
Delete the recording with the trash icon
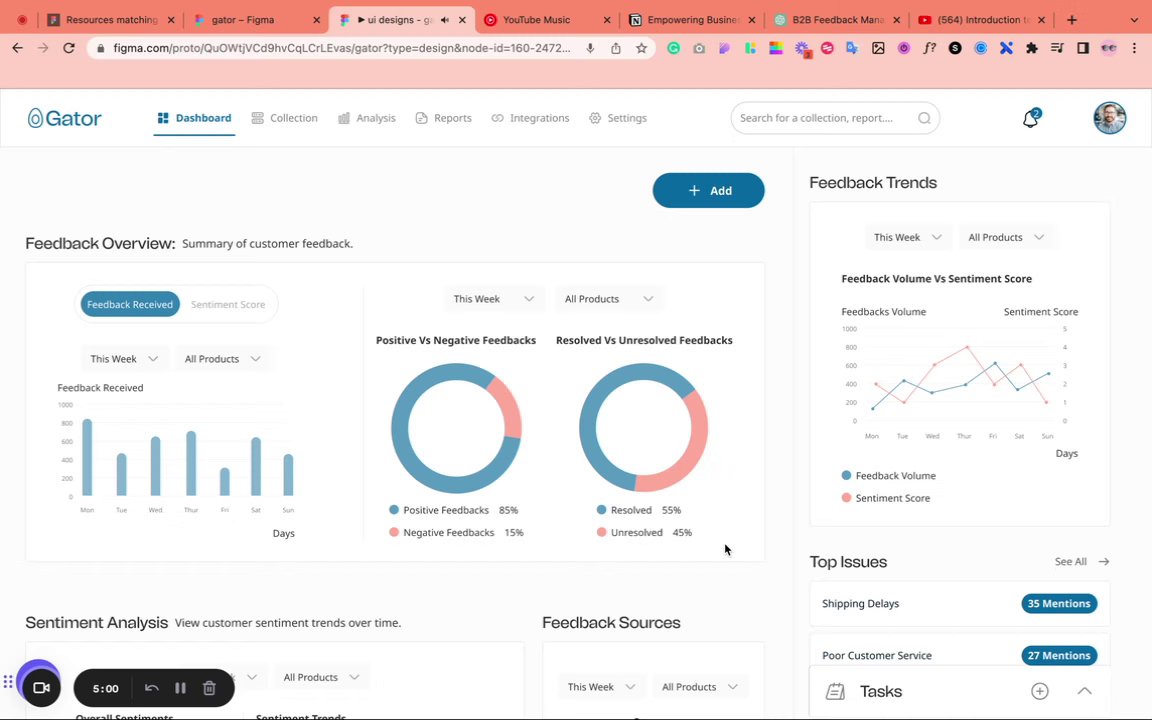[x=209, y=688]
